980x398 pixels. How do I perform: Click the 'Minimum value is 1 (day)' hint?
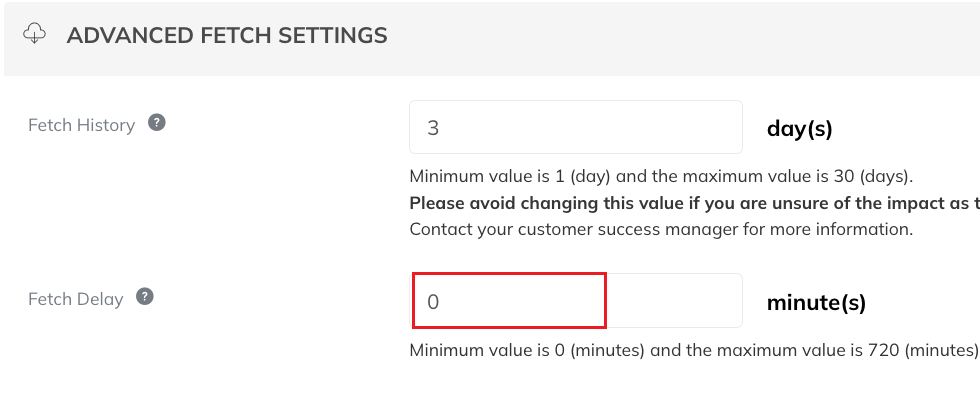509,176
